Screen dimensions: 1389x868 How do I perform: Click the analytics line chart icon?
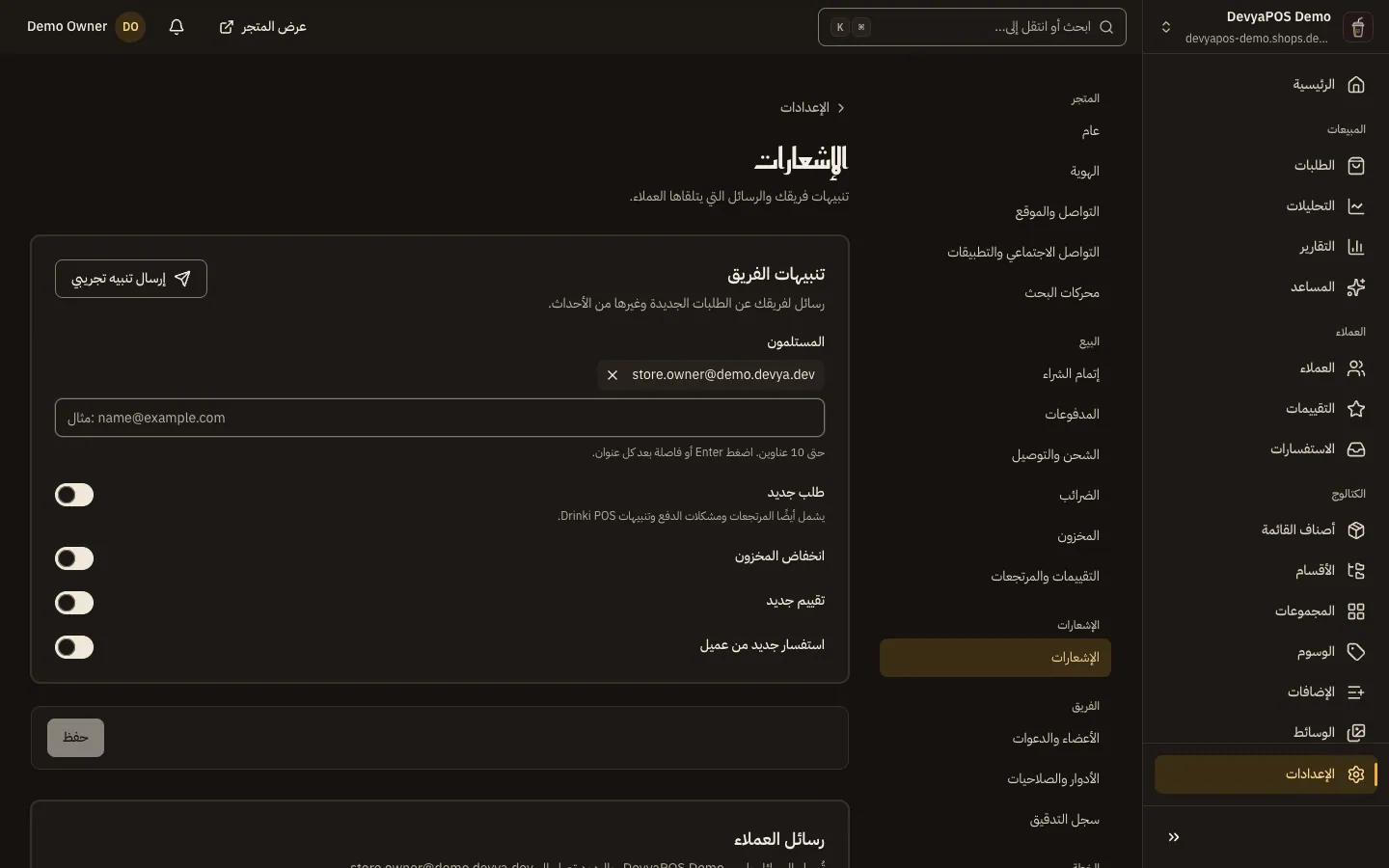[1356, 206]
